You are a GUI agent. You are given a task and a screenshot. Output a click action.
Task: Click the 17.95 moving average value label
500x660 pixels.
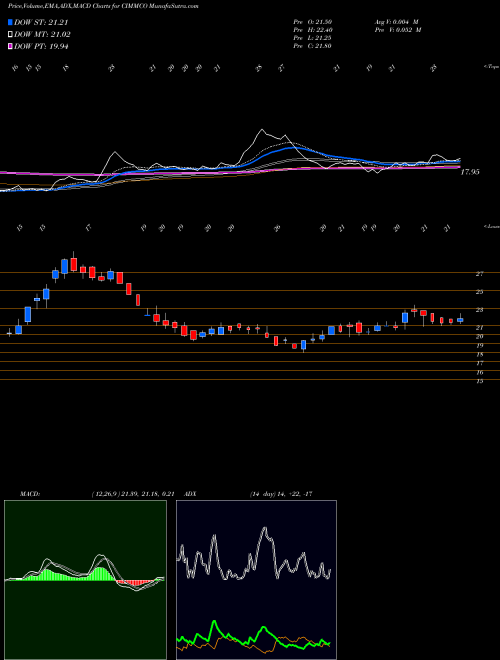pyautogui.click(x=471, y=172)
